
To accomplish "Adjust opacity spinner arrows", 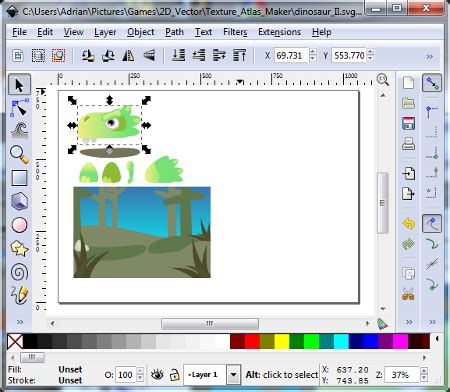I will [x=140, y=375].
